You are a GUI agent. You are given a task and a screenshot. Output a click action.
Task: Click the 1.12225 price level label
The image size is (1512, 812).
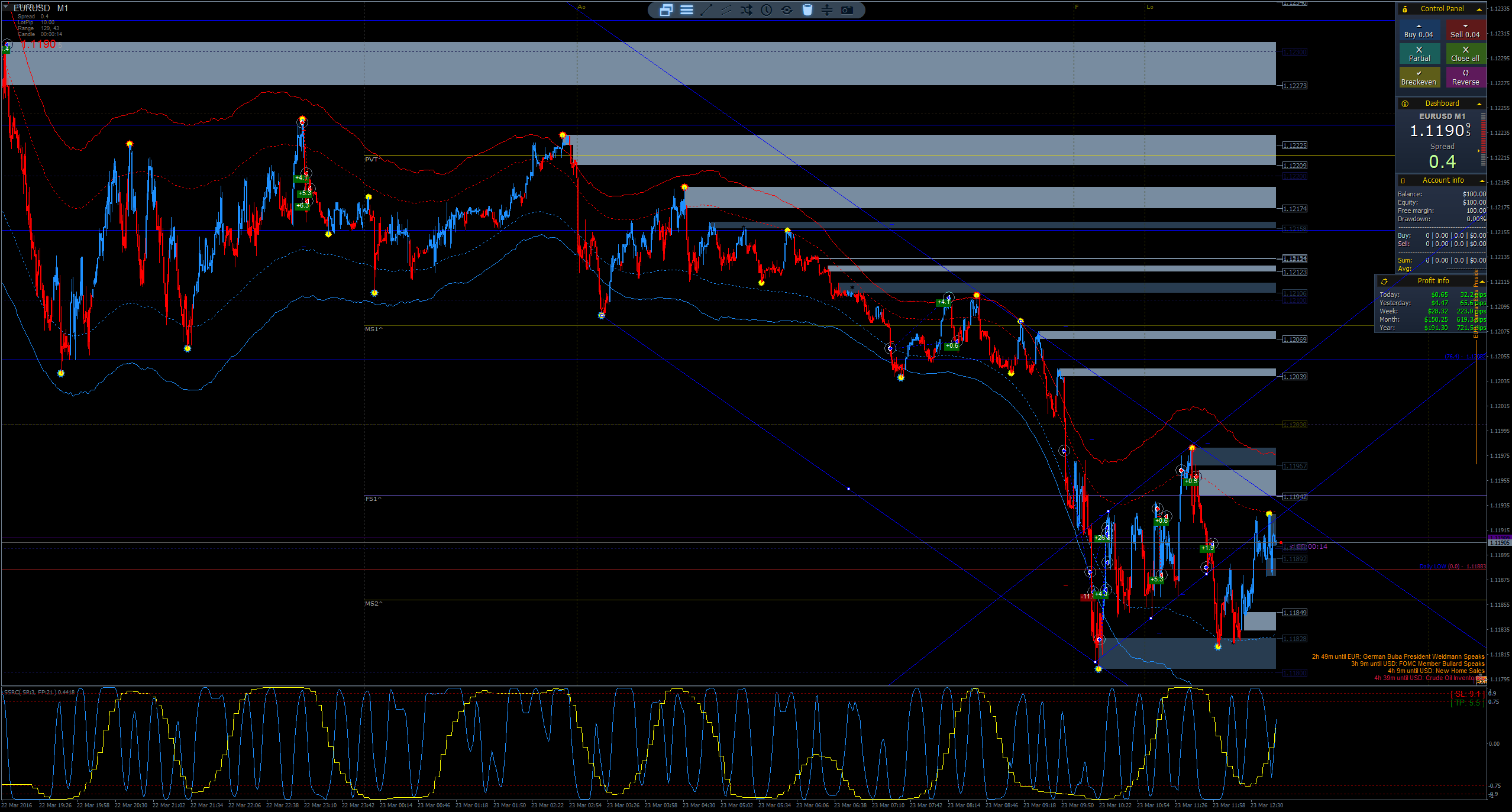point(1294,145)
